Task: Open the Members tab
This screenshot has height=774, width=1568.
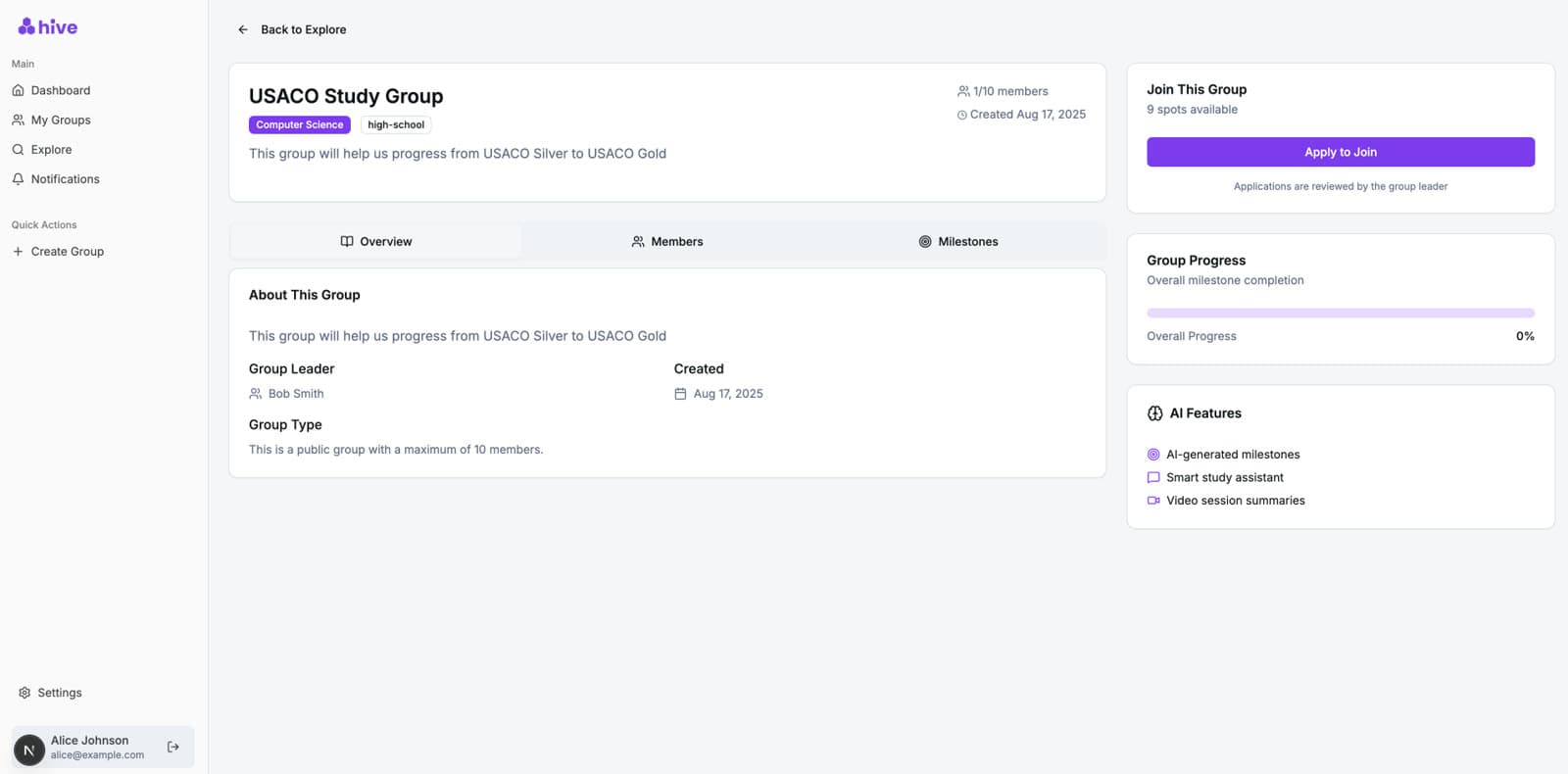Action: 667,241
